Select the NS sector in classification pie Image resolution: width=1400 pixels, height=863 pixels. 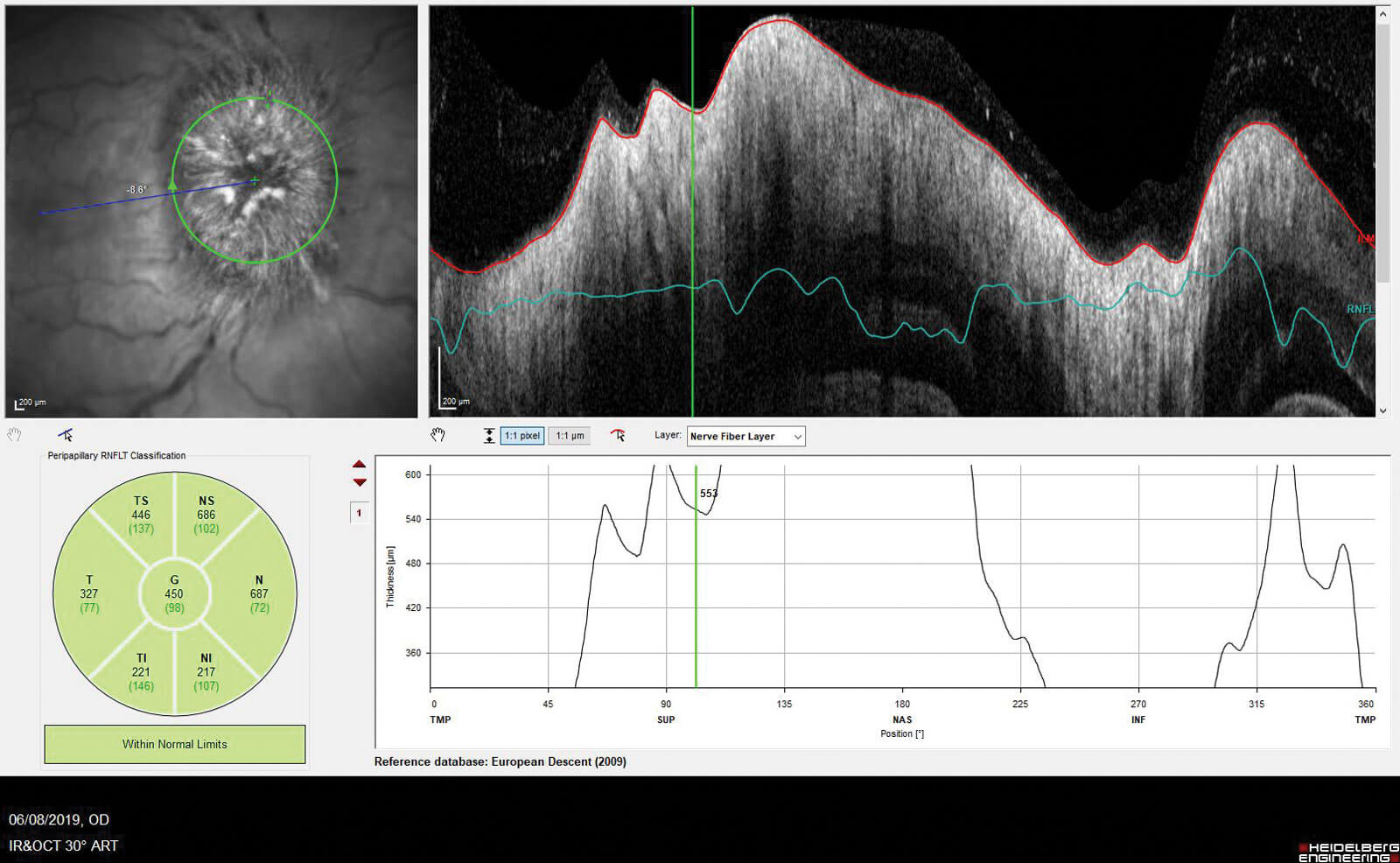206,515
